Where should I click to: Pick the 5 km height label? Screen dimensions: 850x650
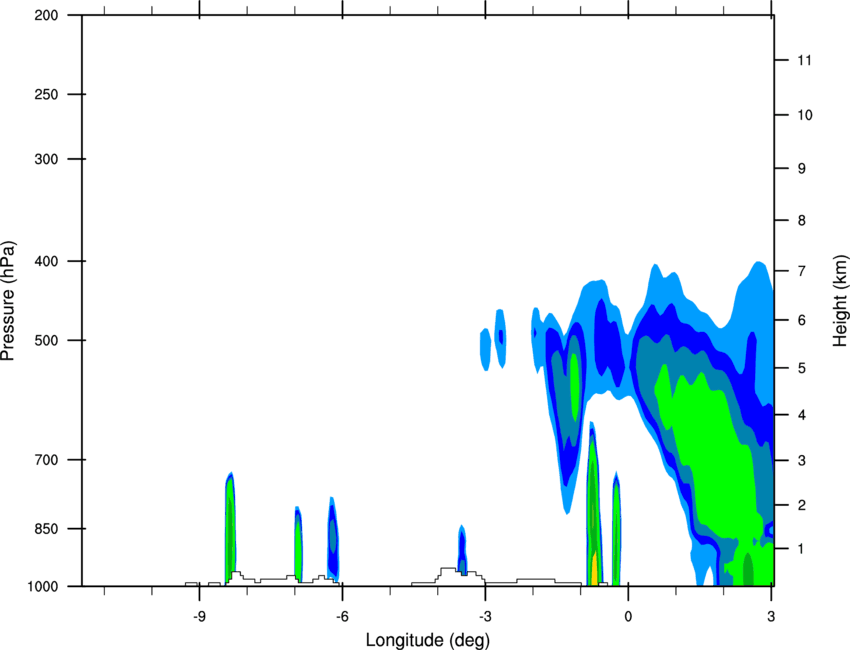802,368
